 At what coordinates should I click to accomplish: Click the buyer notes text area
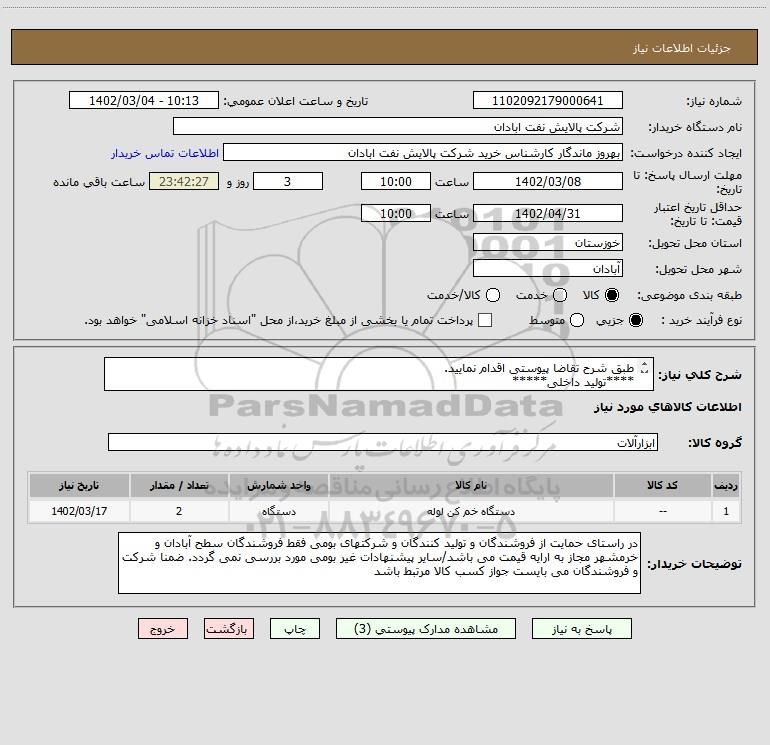click(379, 563)
